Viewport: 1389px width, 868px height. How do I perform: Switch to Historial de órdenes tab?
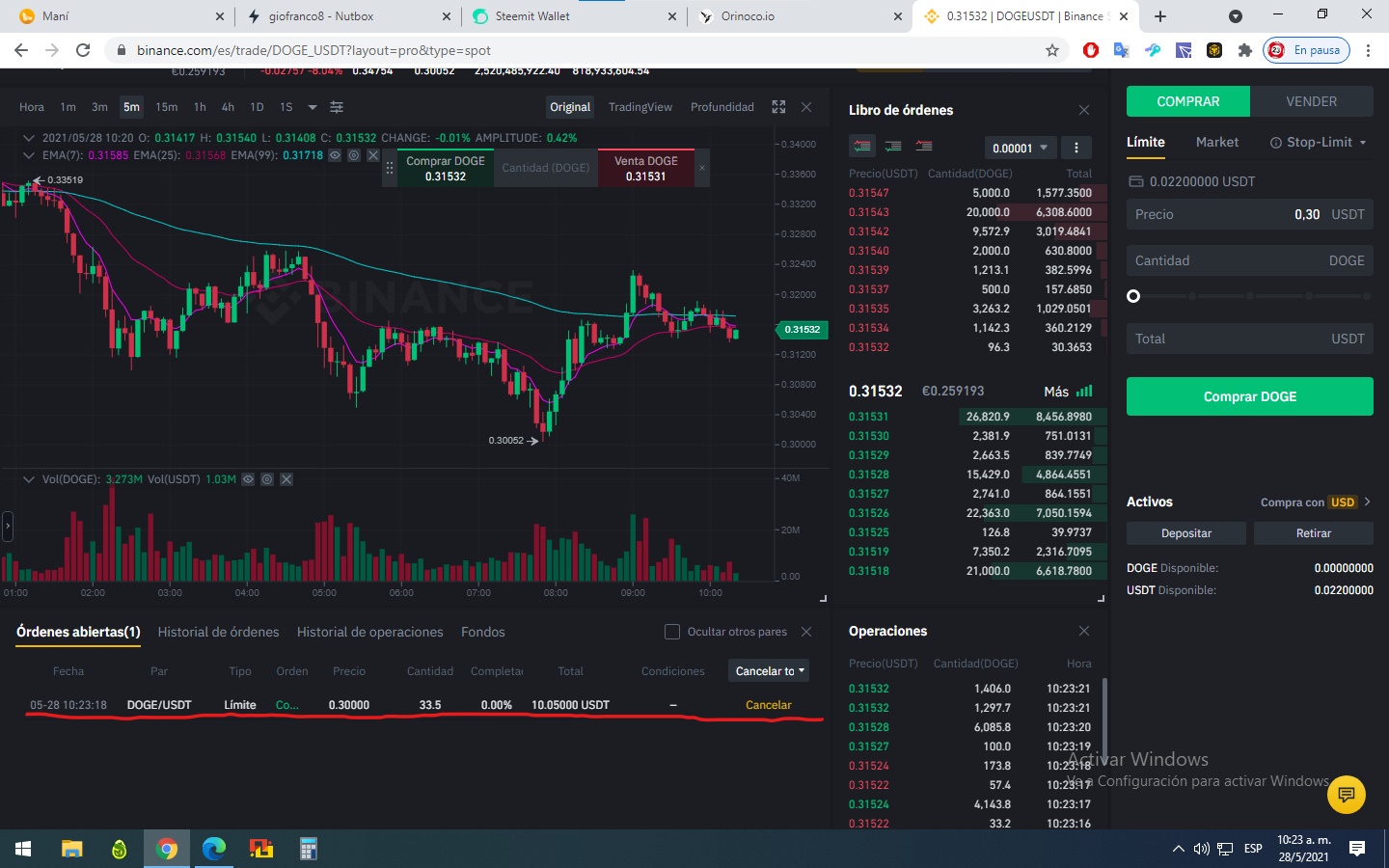click(218, 632)
